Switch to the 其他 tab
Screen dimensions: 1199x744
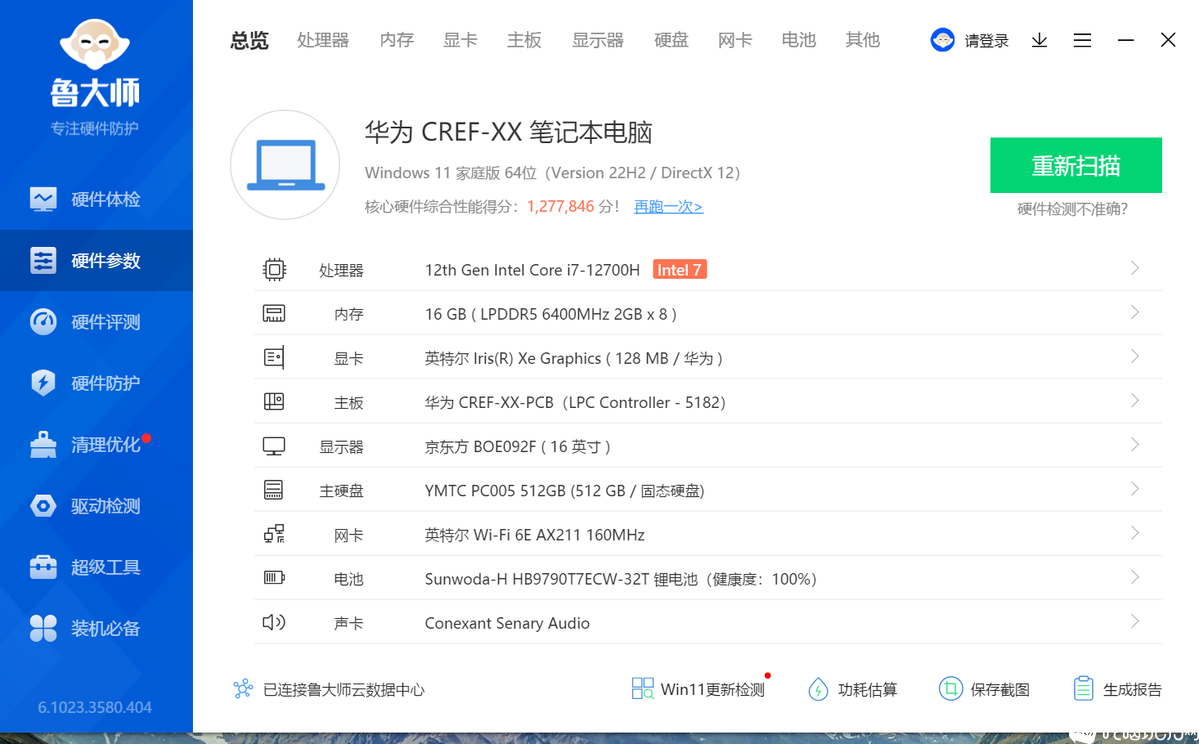tap(863, 41)
